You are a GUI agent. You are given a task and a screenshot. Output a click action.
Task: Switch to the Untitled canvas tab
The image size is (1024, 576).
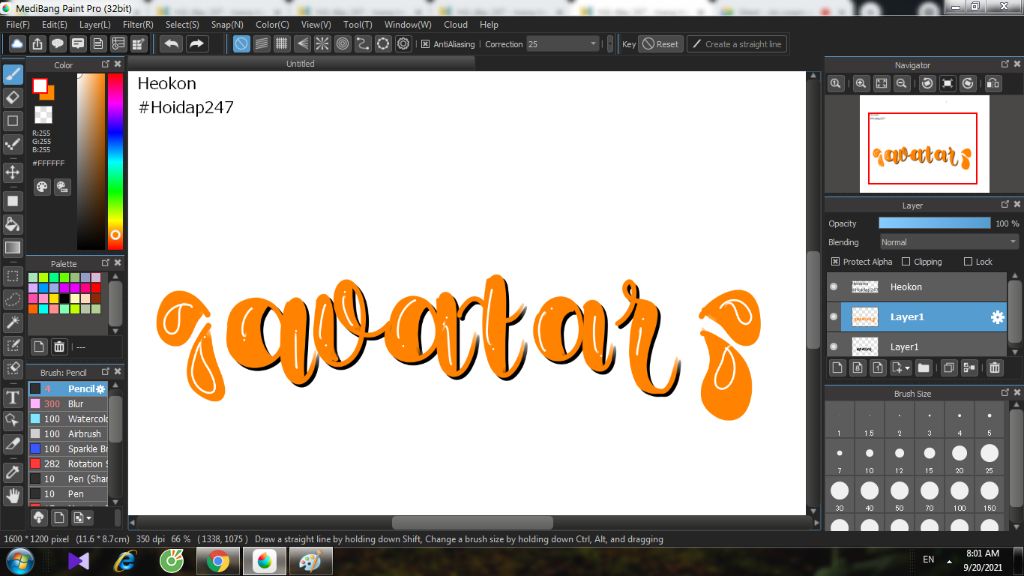[x=300, y=63]
